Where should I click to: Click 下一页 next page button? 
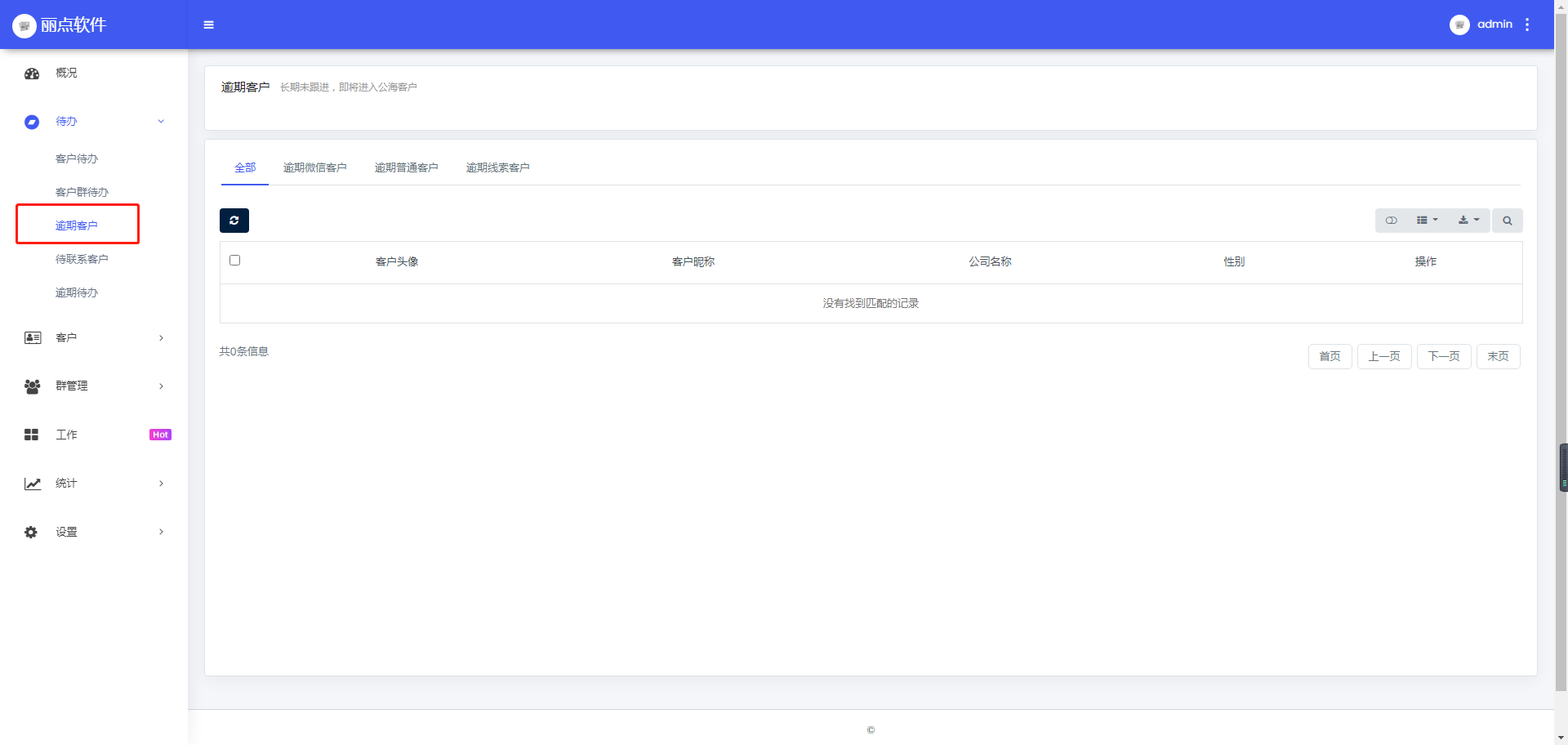point(1444,356)
